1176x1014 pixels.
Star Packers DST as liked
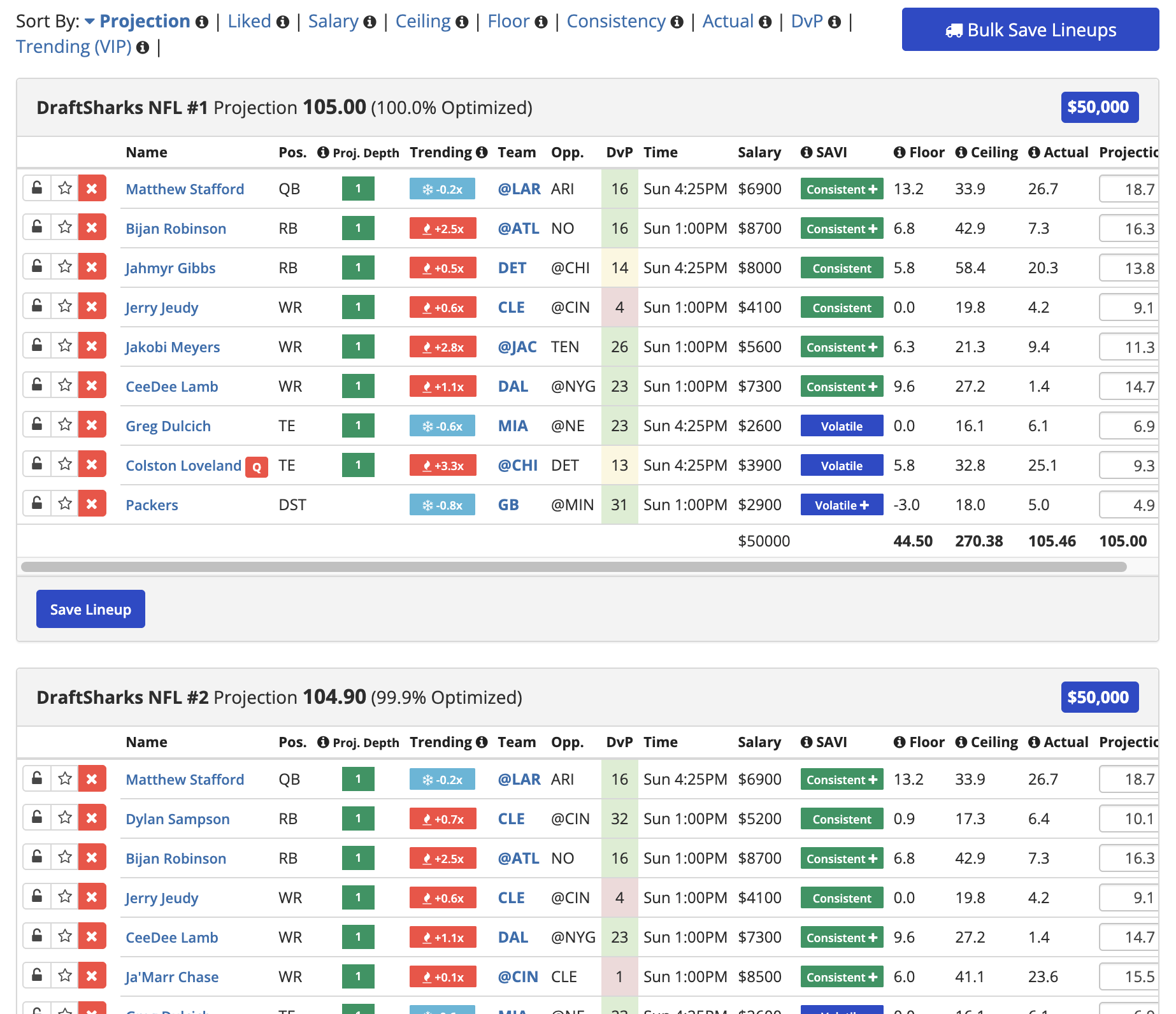tap(65, 504)
